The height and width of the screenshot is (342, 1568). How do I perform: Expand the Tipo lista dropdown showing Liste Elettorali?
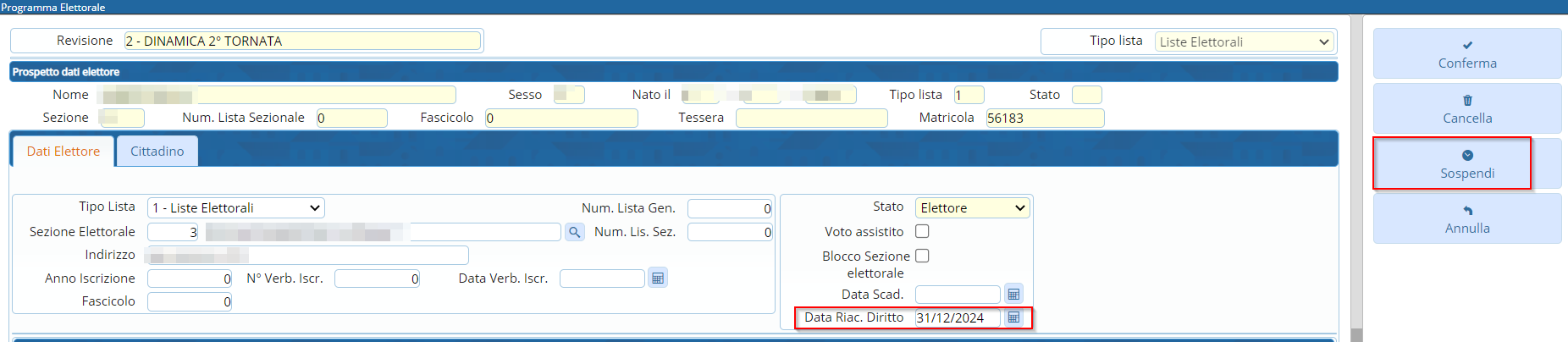[1244, 41]
